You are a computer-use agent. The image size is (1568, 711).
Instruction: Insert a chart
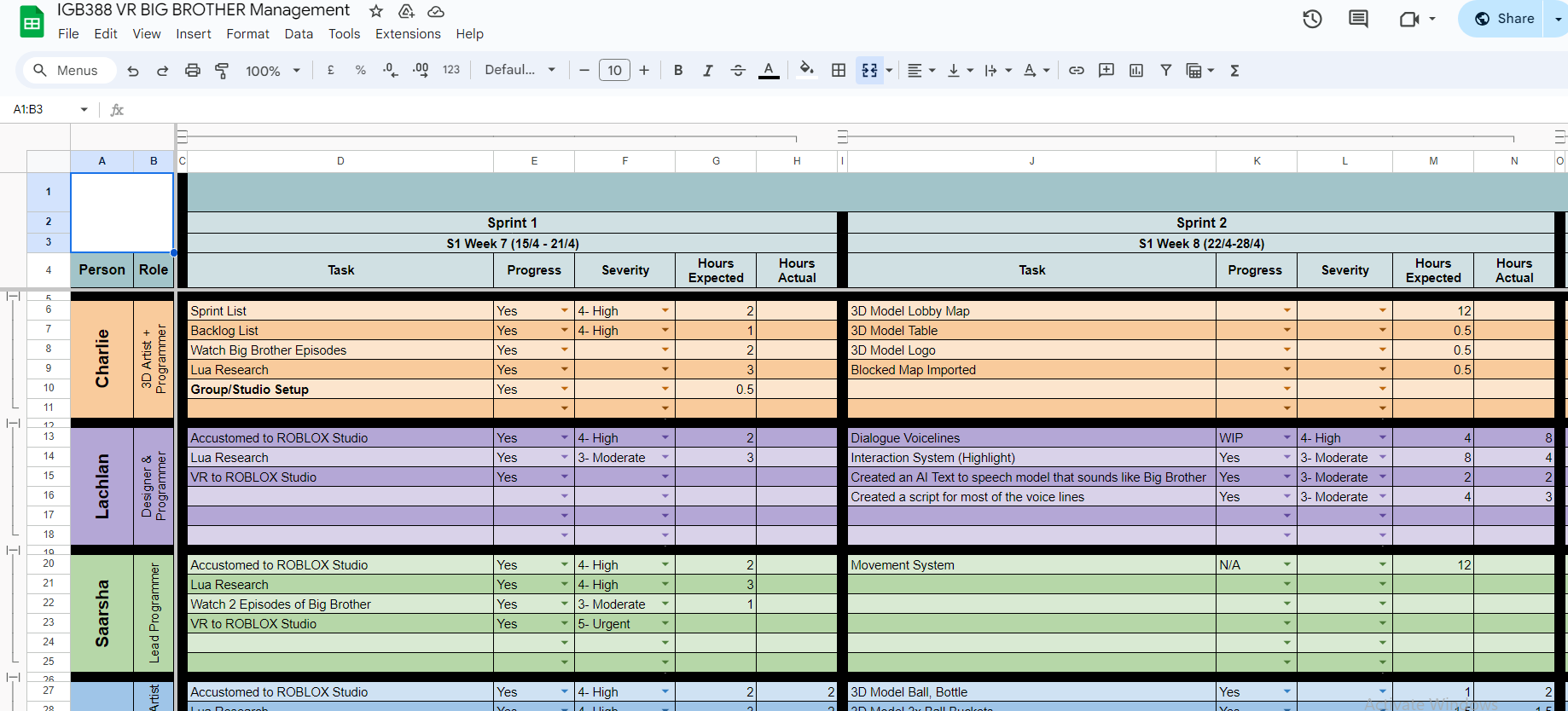click(1136, 71)
